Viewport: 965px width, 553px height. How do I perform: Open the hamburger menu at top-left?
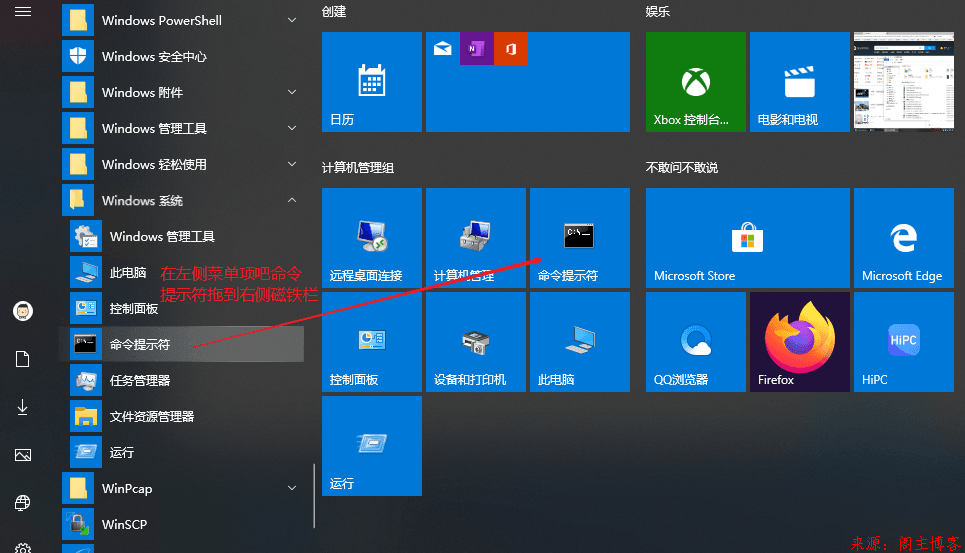point(23,12)
